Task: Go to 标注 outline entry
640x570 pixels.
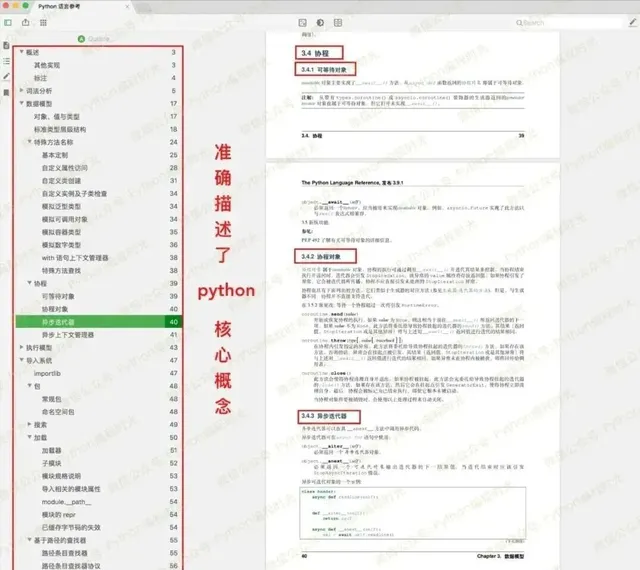Action: point(40,78)
